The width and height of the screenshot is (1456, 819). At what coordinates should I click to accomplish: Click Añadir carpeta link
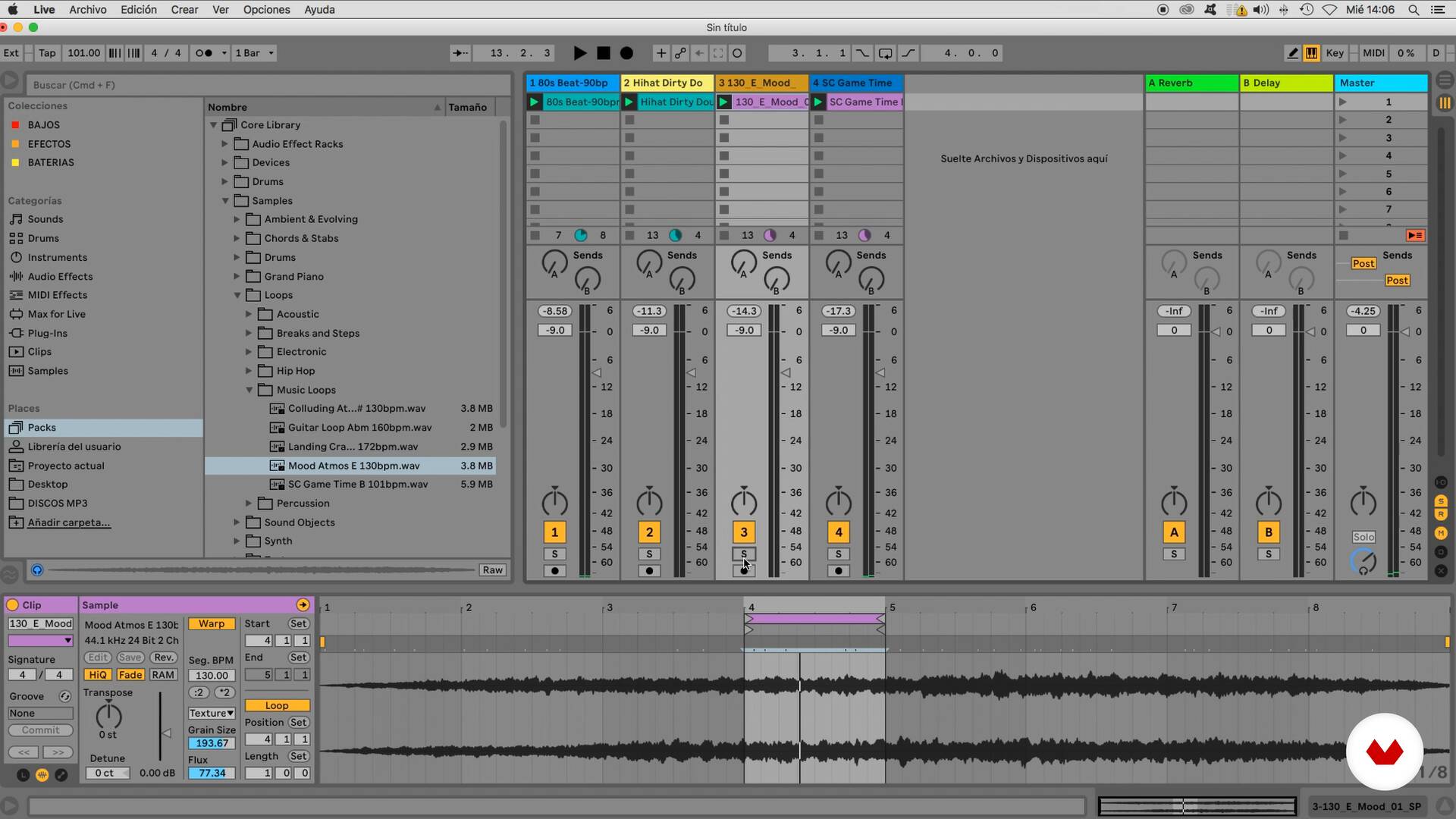pyautogui.click(x=68, y=522)
